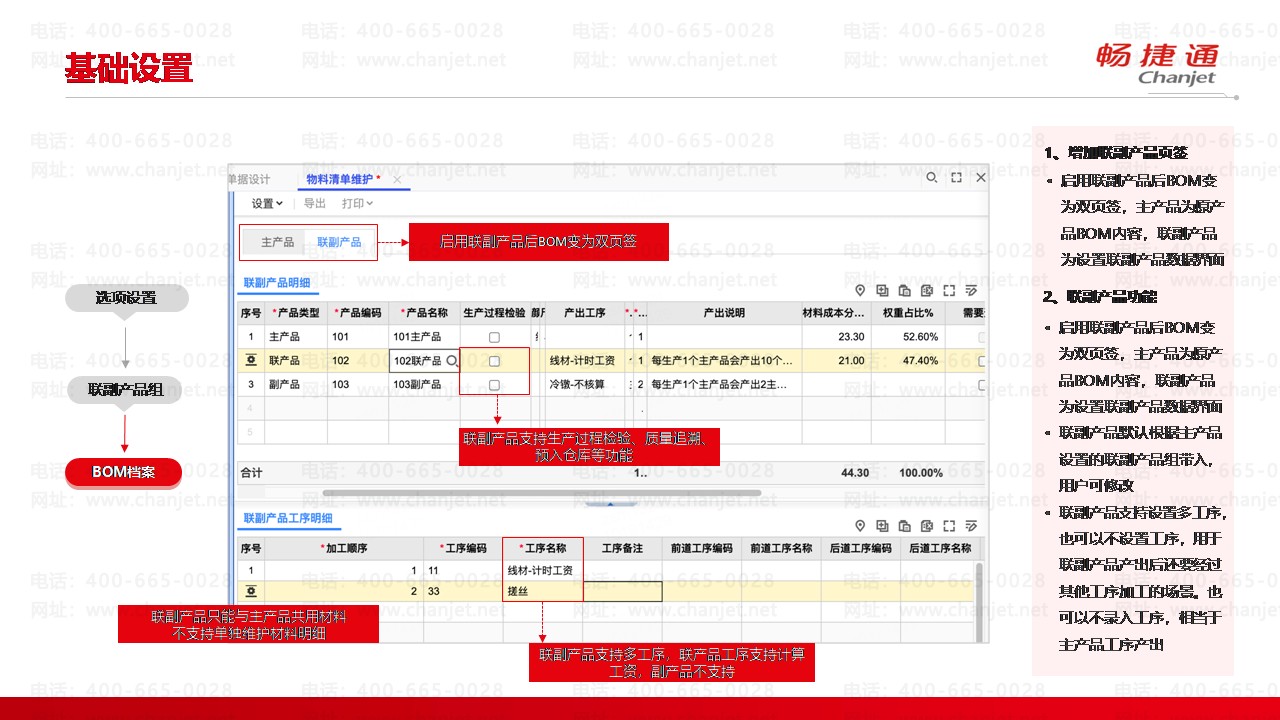Click the 产品类型 column header
This screenshot has height=720, width=1280.
pyautogui.click(x=296, y=313)
